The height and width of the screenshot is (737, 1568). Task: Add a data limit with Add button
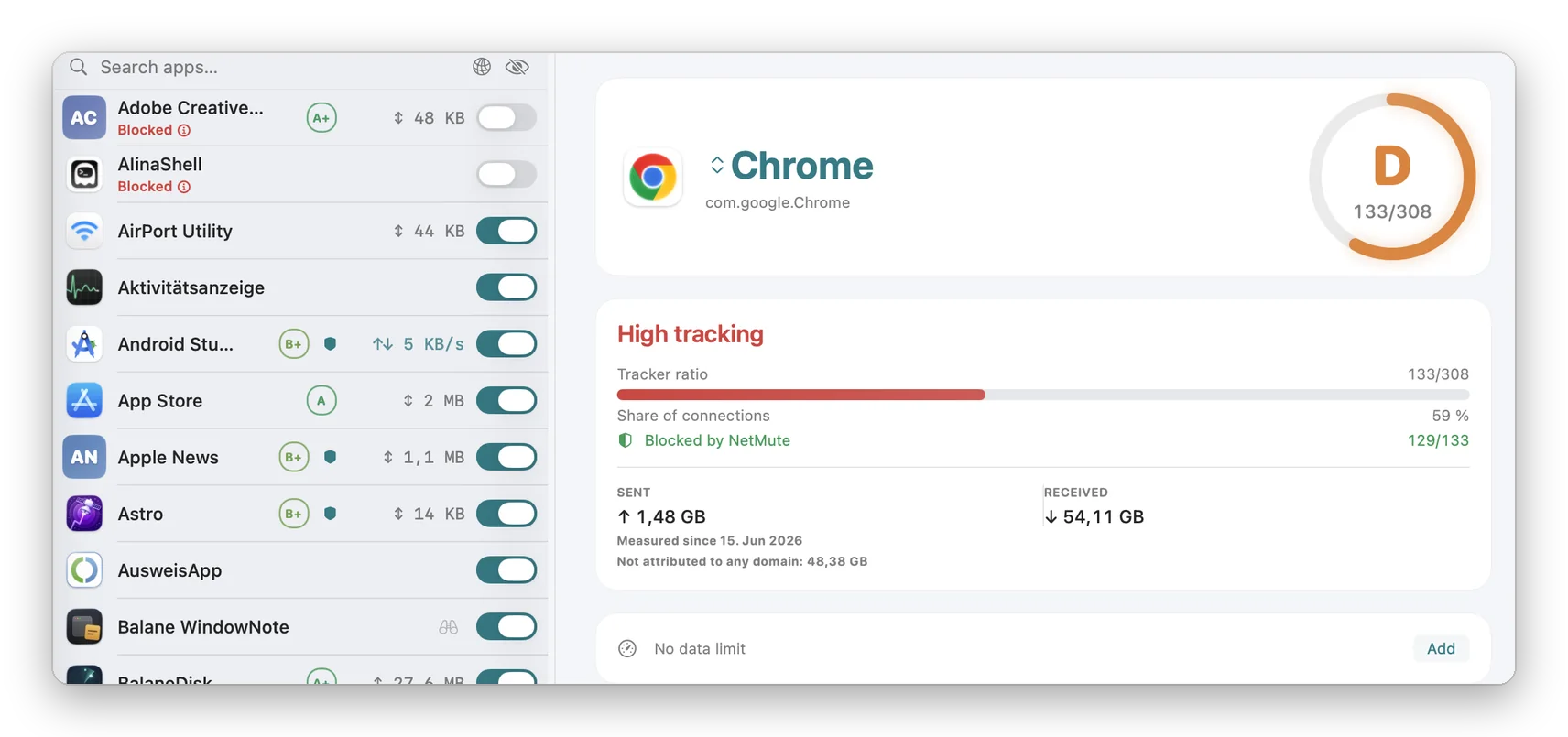[1441, 648]
